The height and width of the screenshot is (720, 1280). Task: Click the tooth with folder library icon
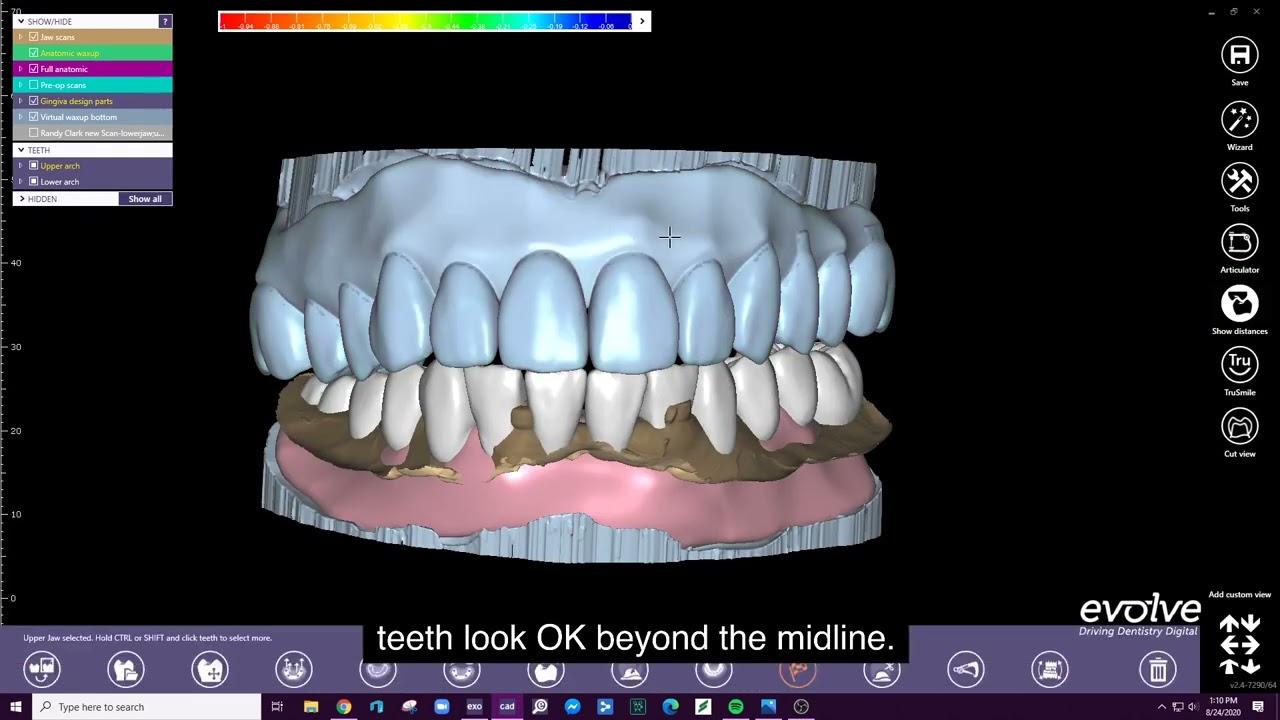pos(126,669)
